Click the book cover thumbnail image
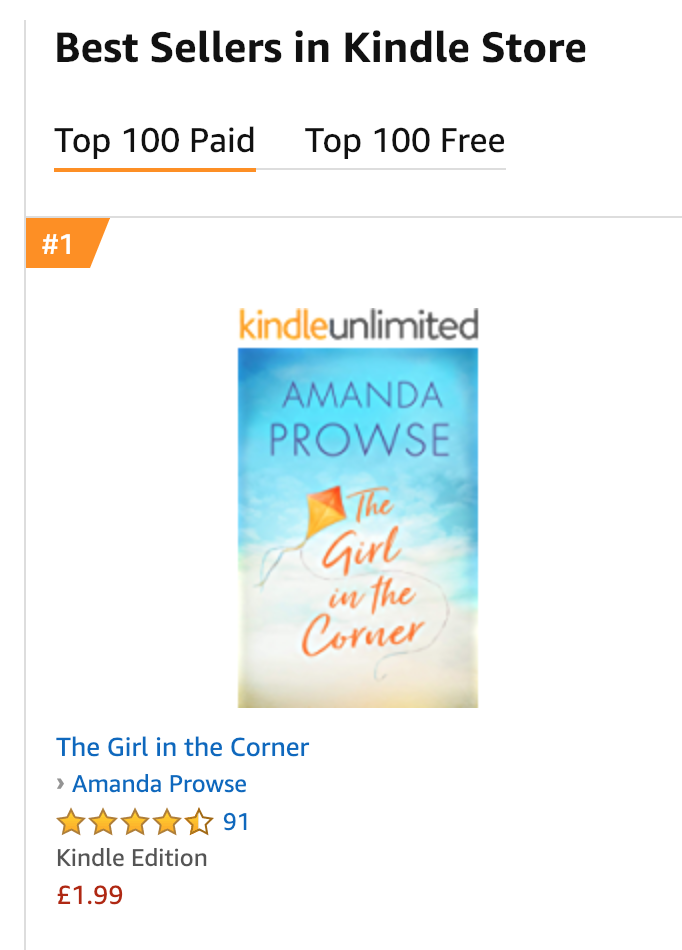 point(358,528)
